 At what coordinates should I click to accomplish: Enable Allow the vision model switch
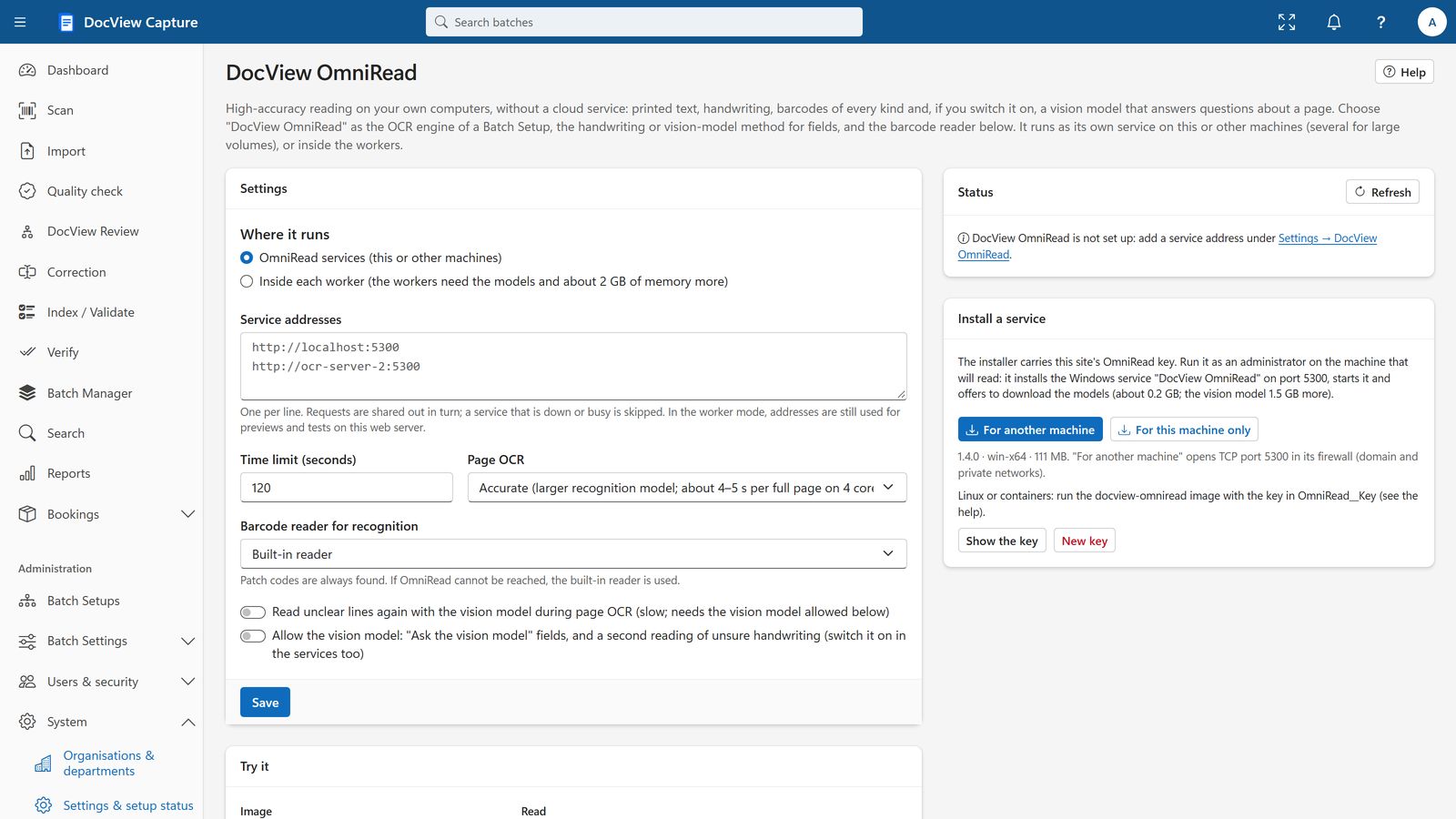pos(253,636)
